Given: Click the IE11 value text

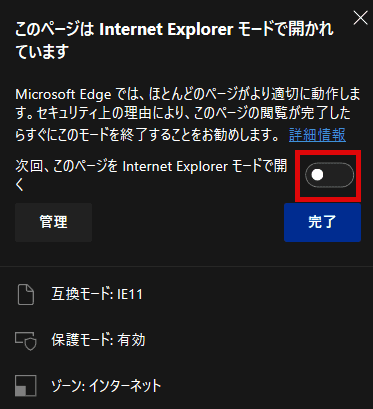Looking at the screenshot, I should tap(130, 295).
